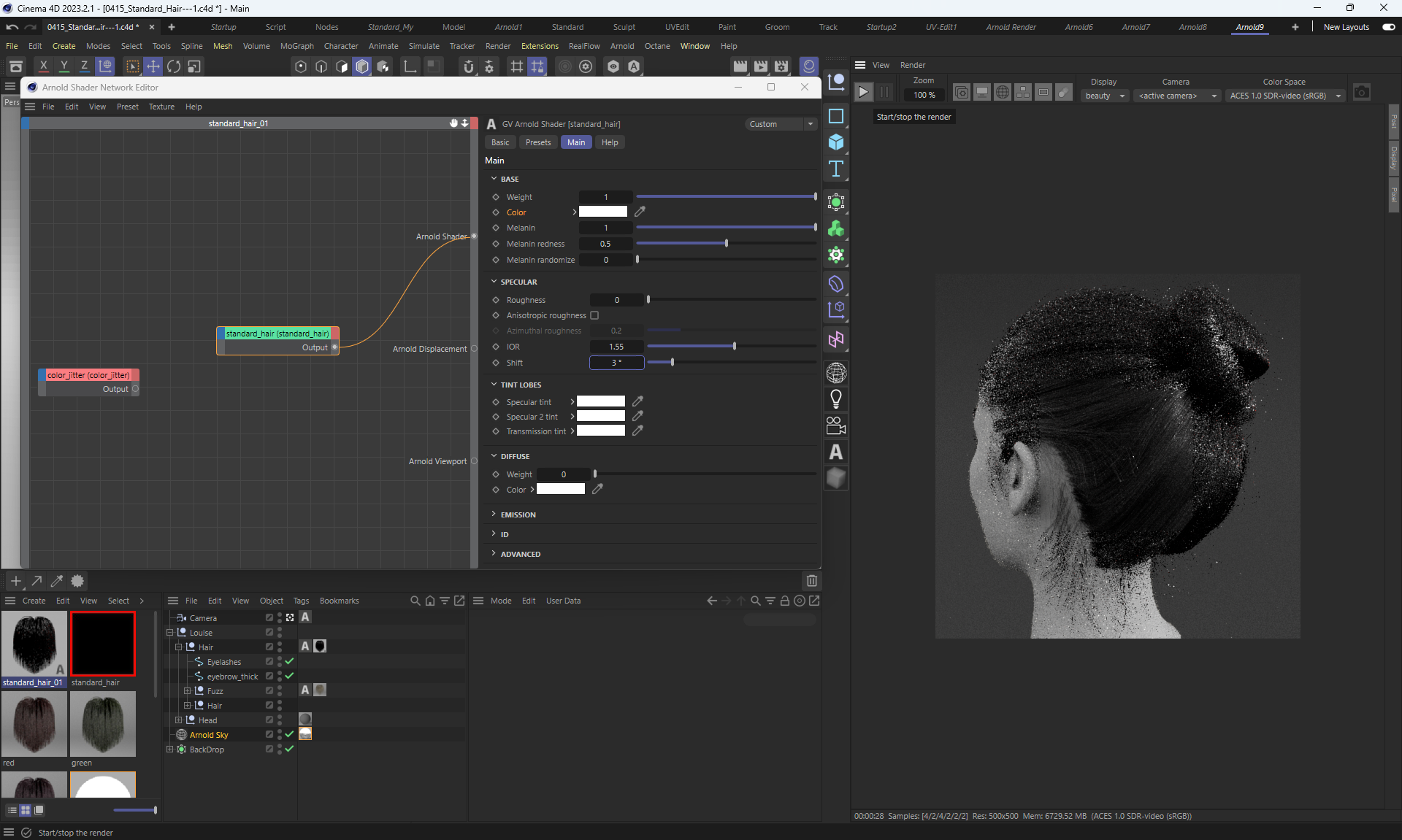This screenshot has height=840, width=1402.
Task: Select the red hair material thumbnail
Action: pos(34,724)
